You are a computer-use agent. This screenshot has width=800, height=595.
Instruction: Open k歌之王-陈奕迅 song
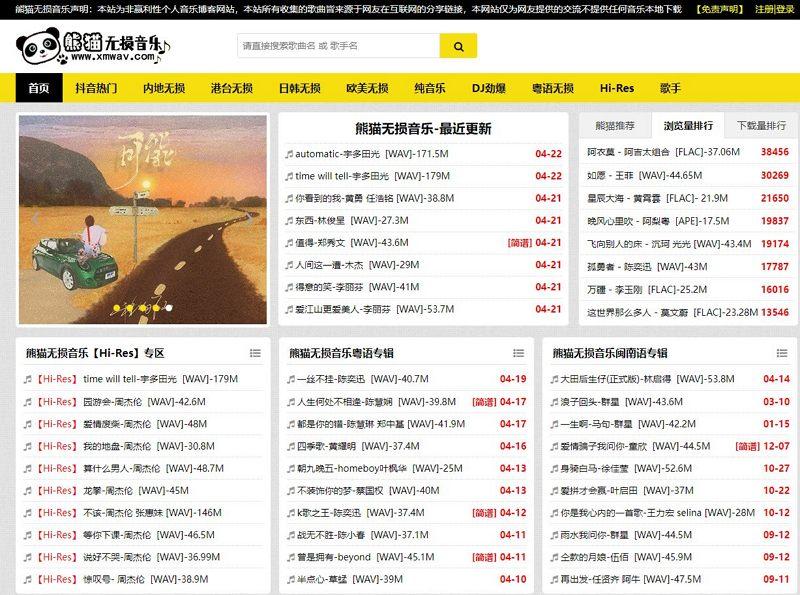[x=361, y=513]
